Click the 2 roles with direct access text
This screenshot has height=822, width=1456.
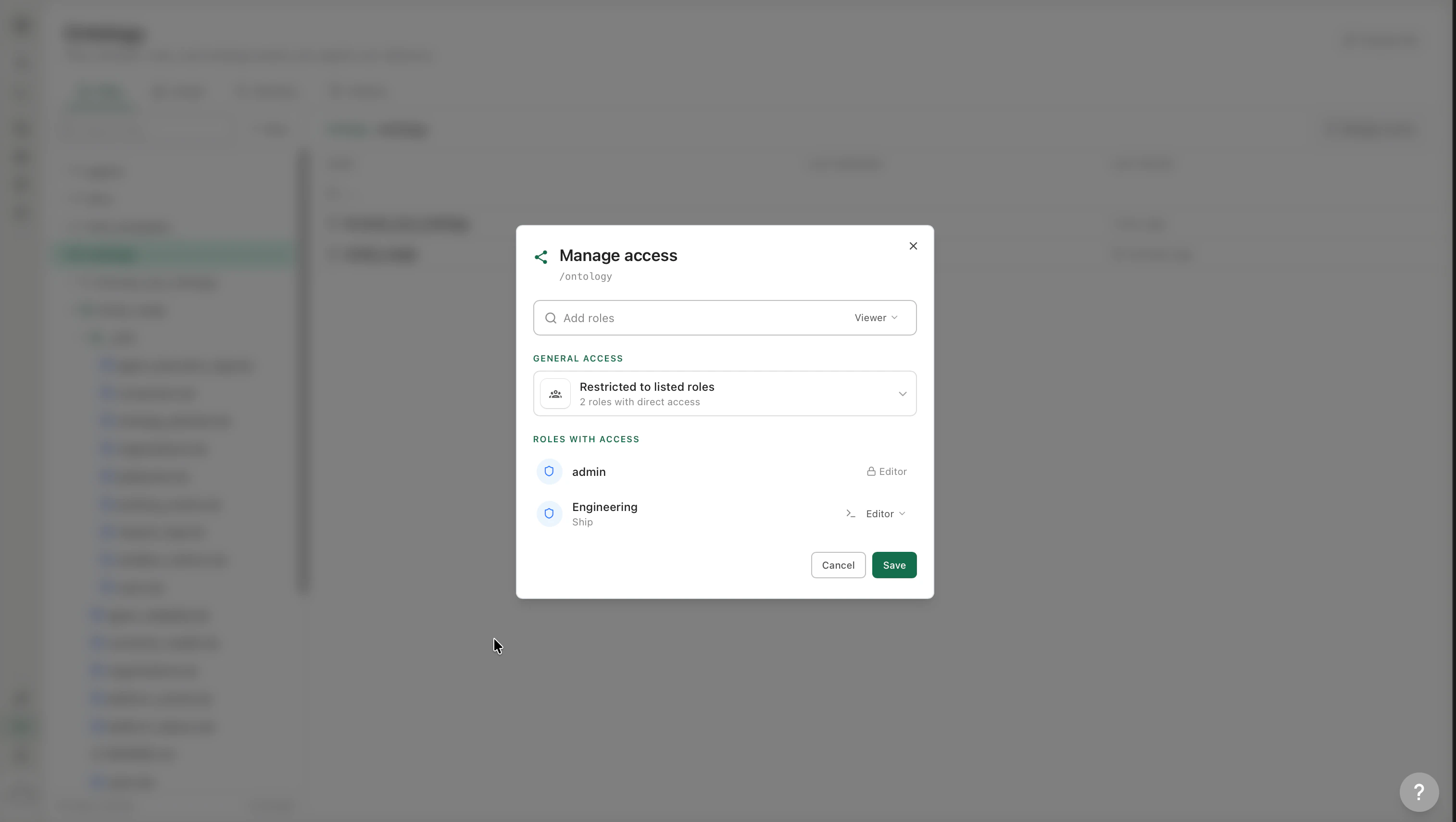(639, 402)
